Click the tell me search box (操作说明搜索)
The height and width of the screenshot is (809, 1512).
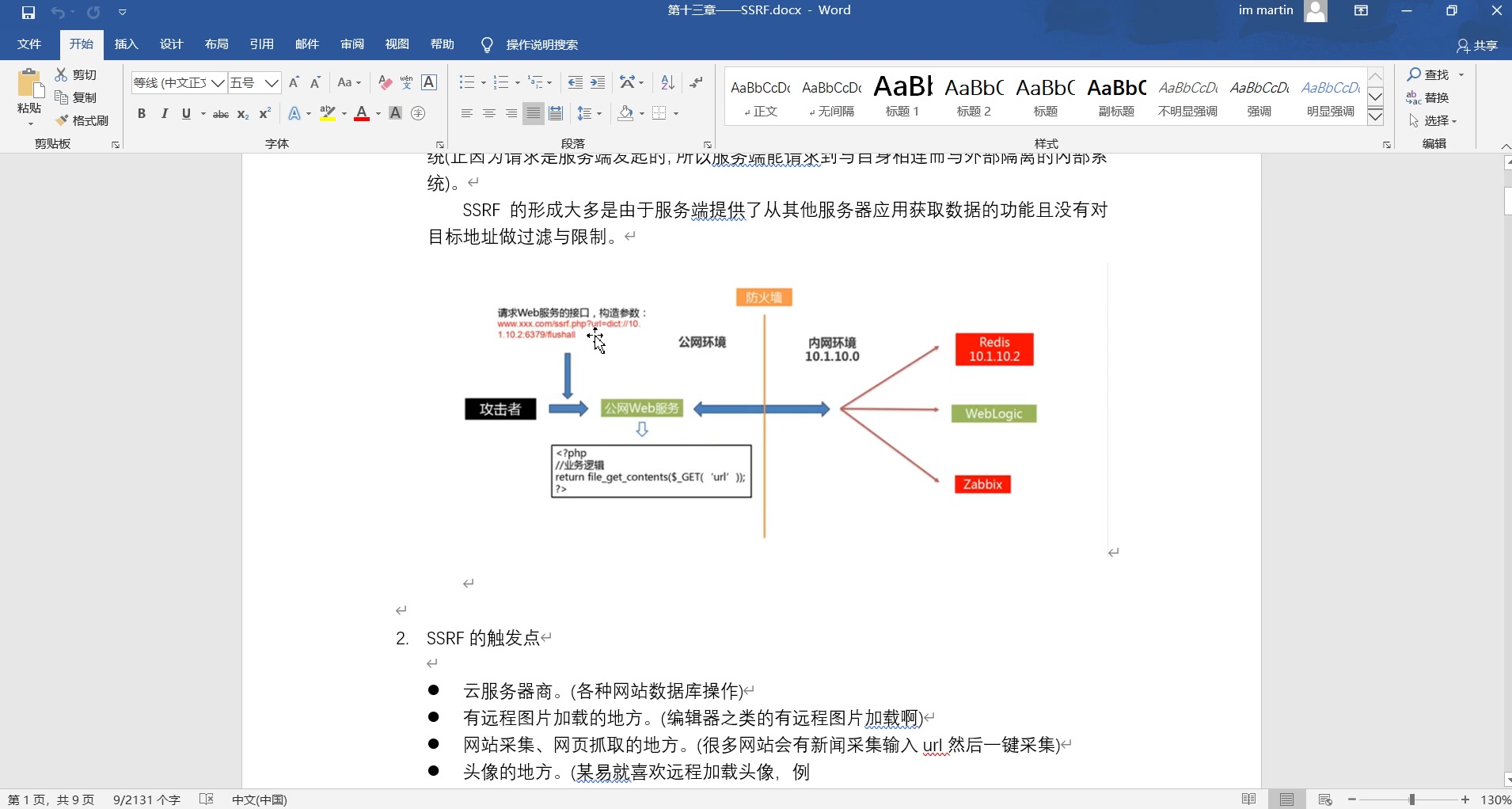pos(542,45)
